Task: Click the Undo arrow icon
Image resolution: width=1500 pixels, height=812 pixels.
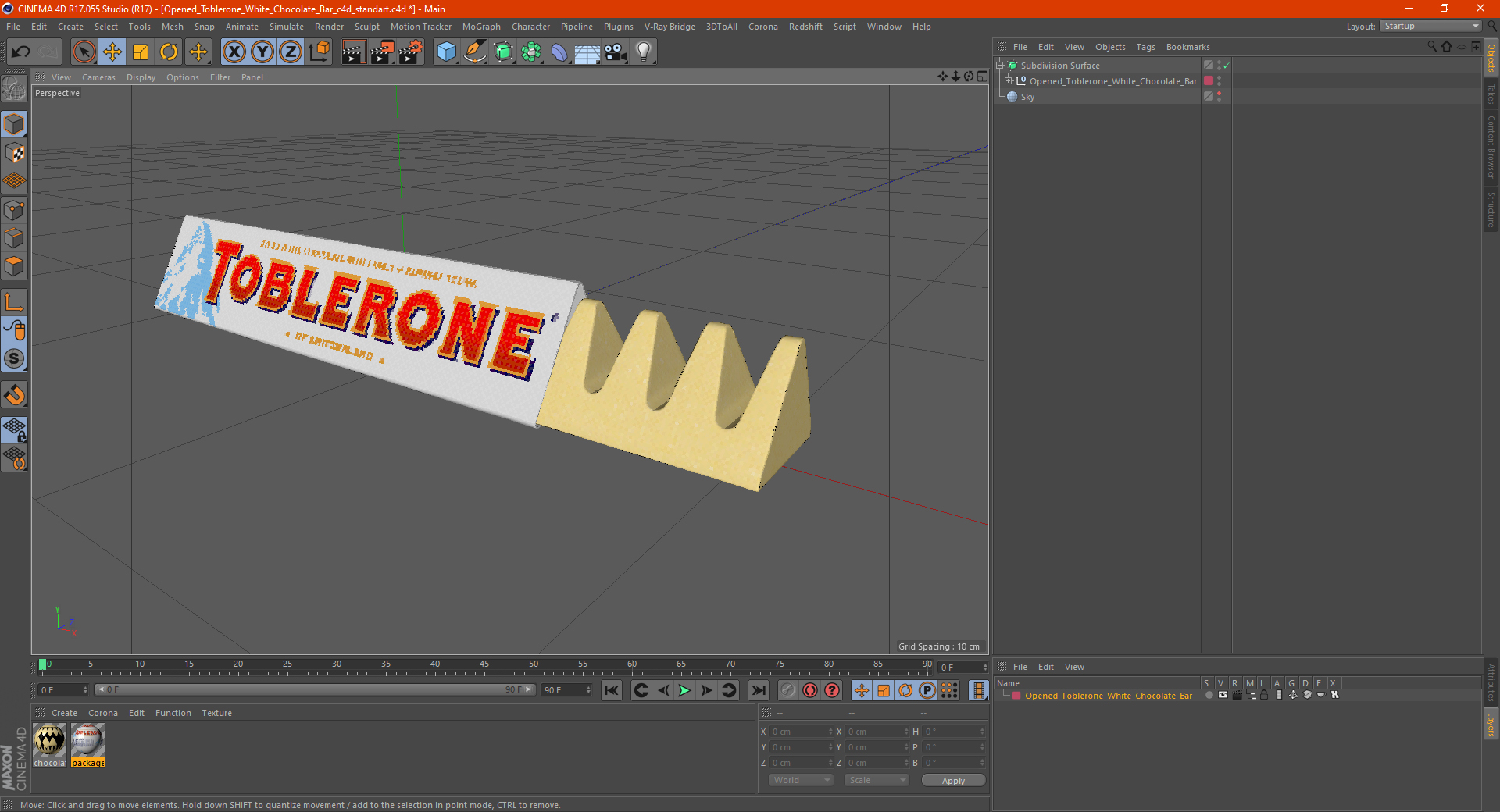Action: [21, 52]
